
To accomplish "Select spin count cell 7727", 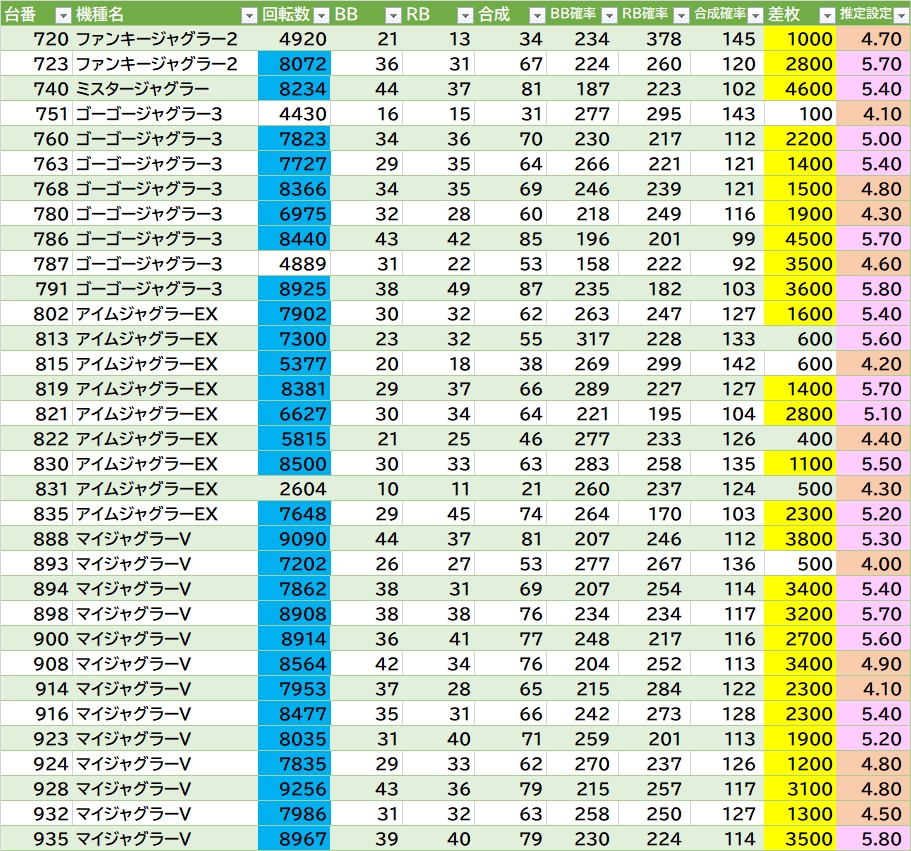I will click(x=295, y=164).
